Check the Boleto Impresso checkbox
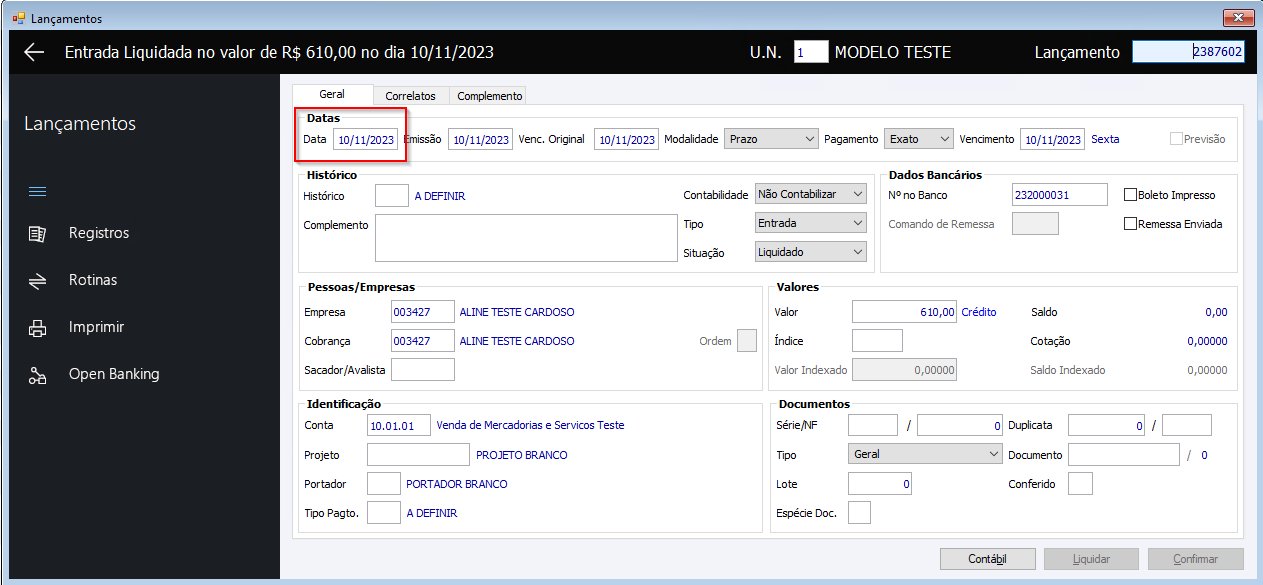Viewport: 1263px width, 585px height. click(x=1131, y=195)
